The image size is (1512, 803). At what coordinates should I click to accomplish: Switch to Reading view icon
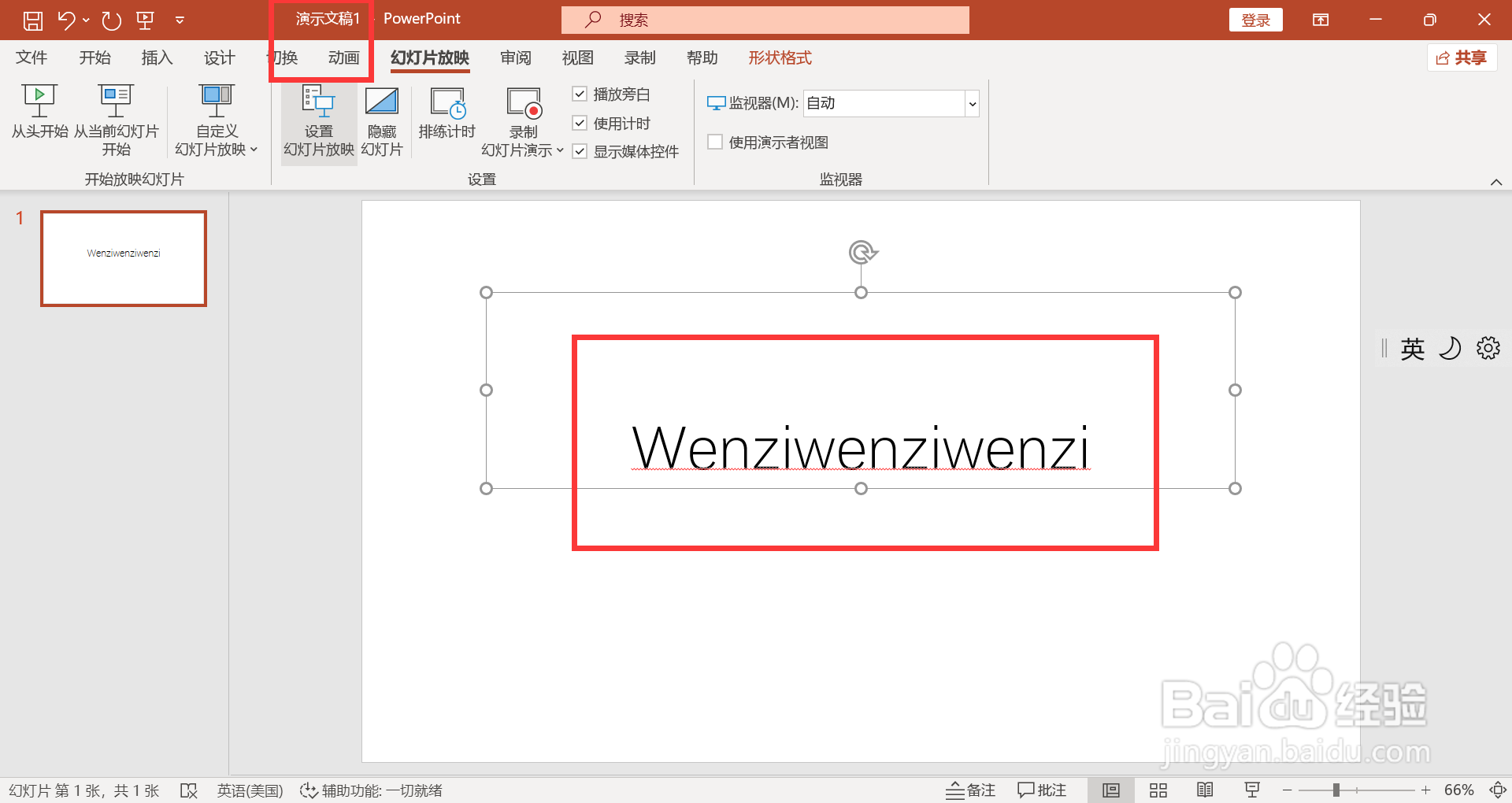click(x=1205, y=790)
